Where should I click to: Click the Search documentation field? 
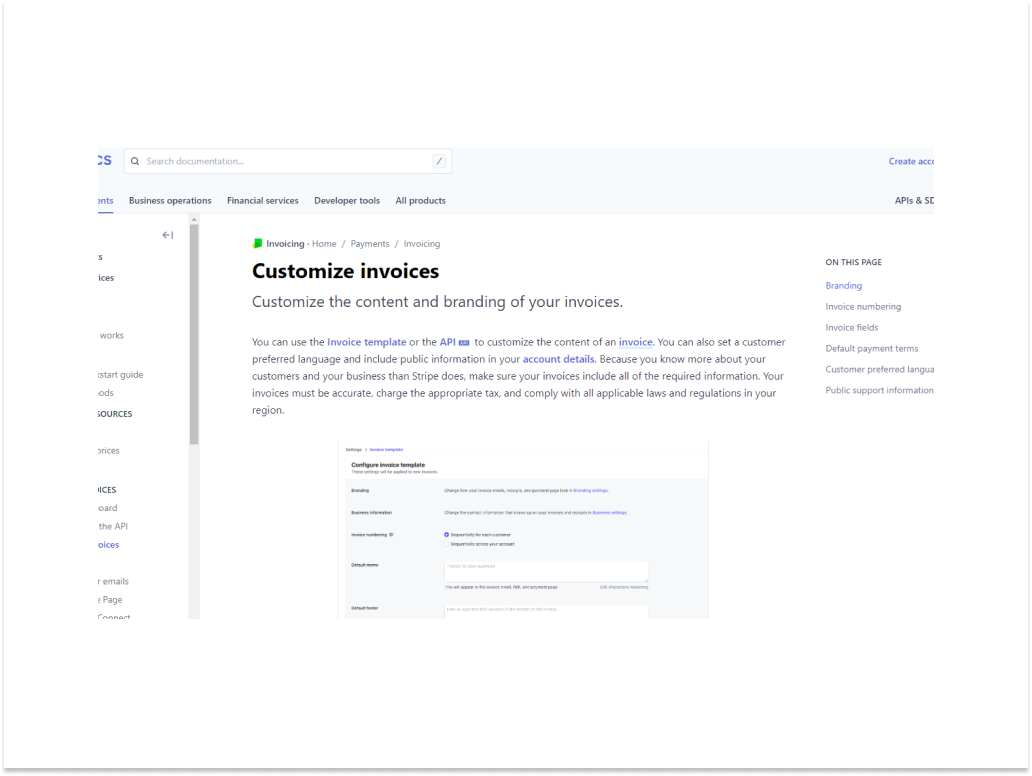285,161
